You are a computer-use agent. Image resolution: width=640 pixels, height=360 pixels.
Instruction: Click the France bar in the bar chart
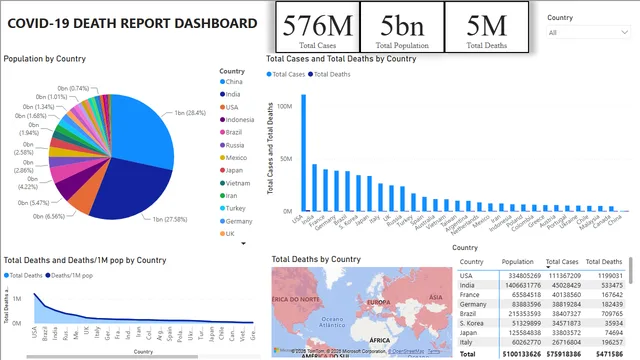tap(325, 190)
